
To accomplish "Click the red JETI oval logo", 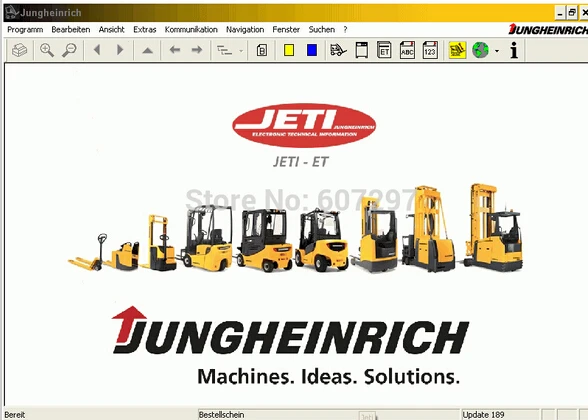I will coord(304,125).
